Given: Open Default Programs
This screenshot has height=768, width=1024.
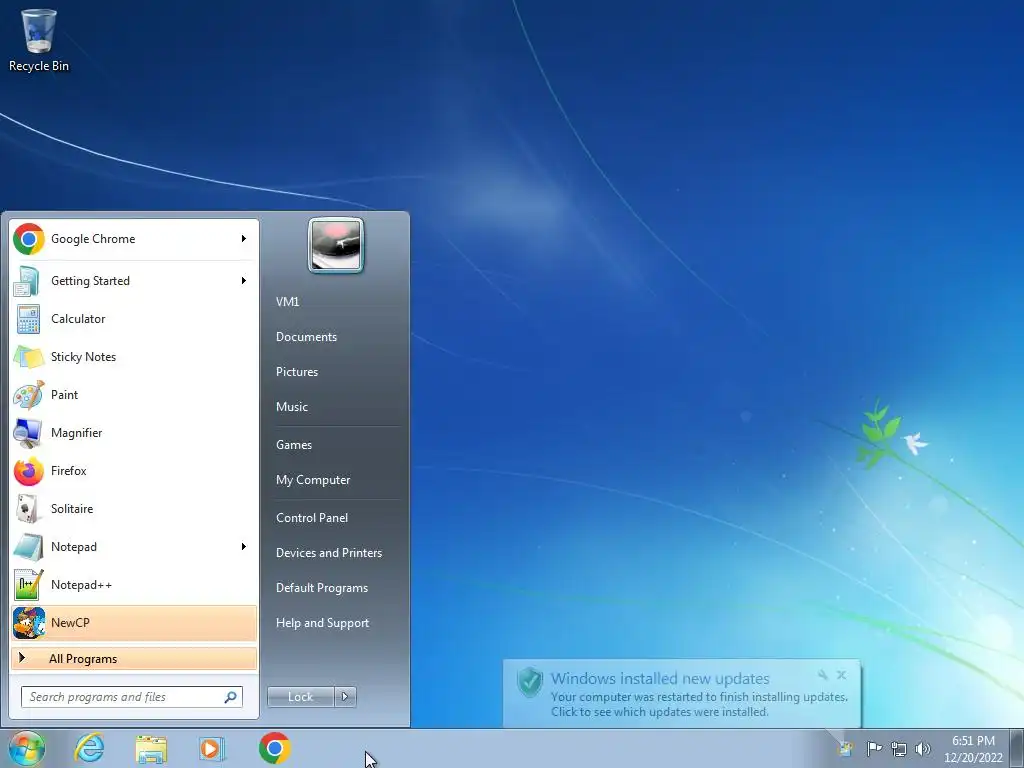Looking at the screenshot, I should coord(322,588).
